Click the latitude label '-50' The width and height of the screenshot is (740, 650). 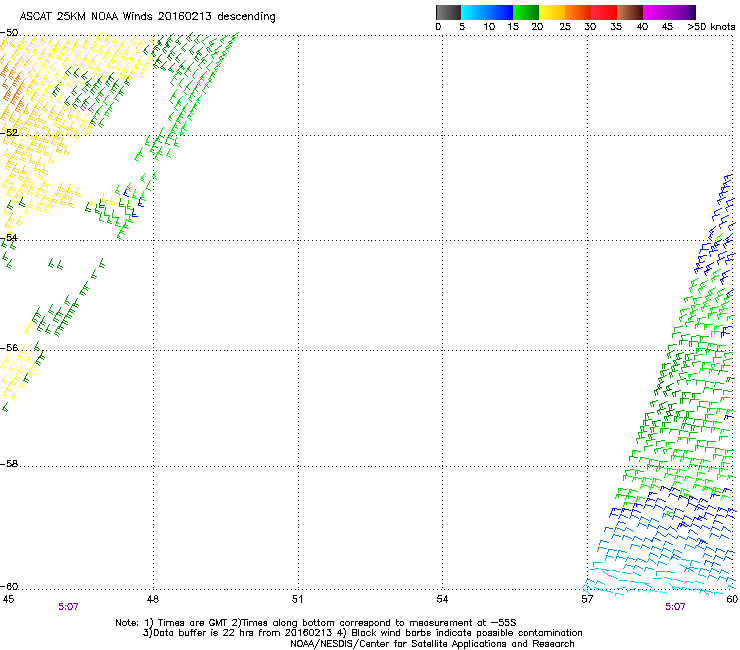[x=9, y=33]
